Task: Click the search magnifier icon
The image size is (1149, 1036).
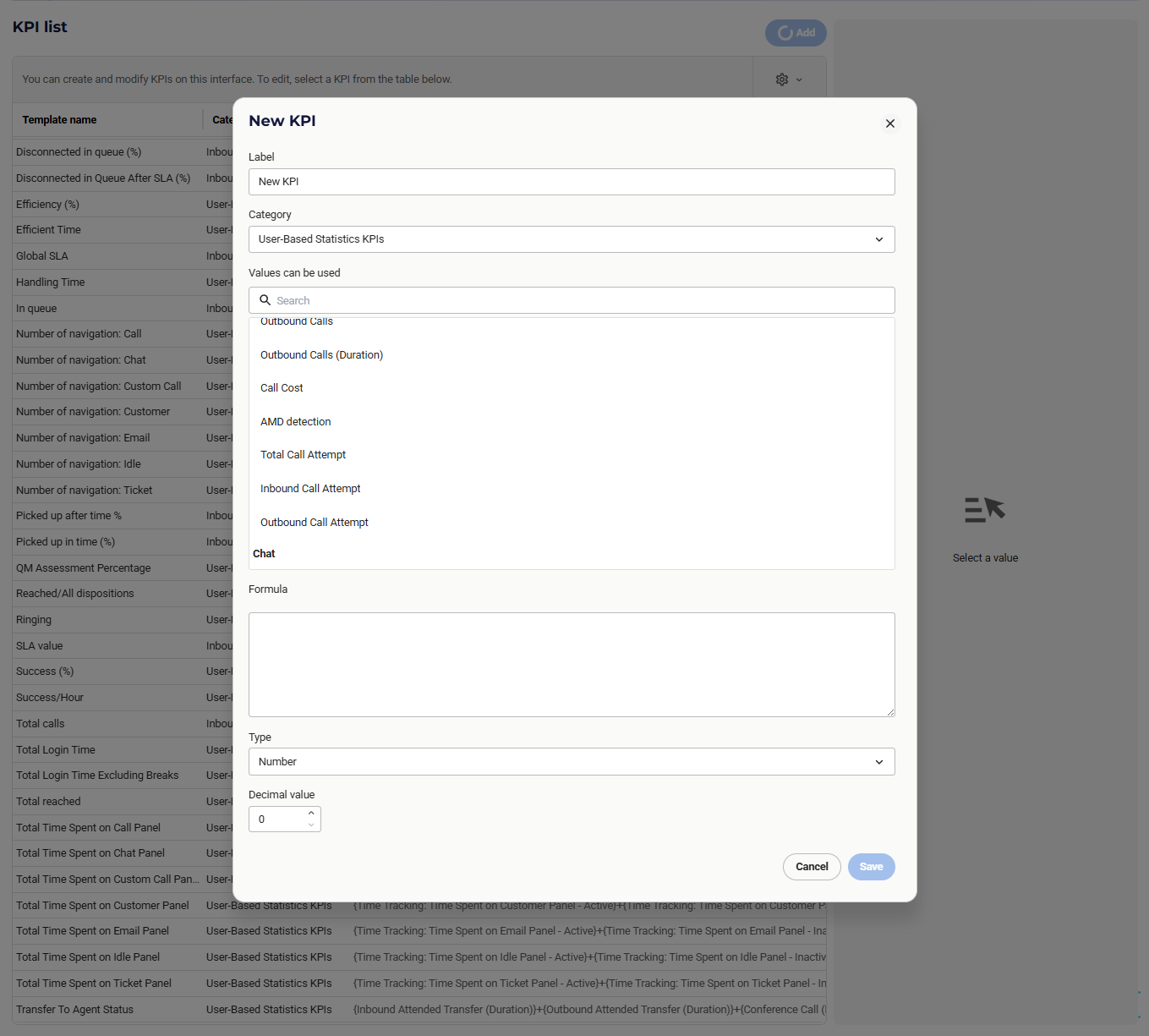Action: point(265,300)
